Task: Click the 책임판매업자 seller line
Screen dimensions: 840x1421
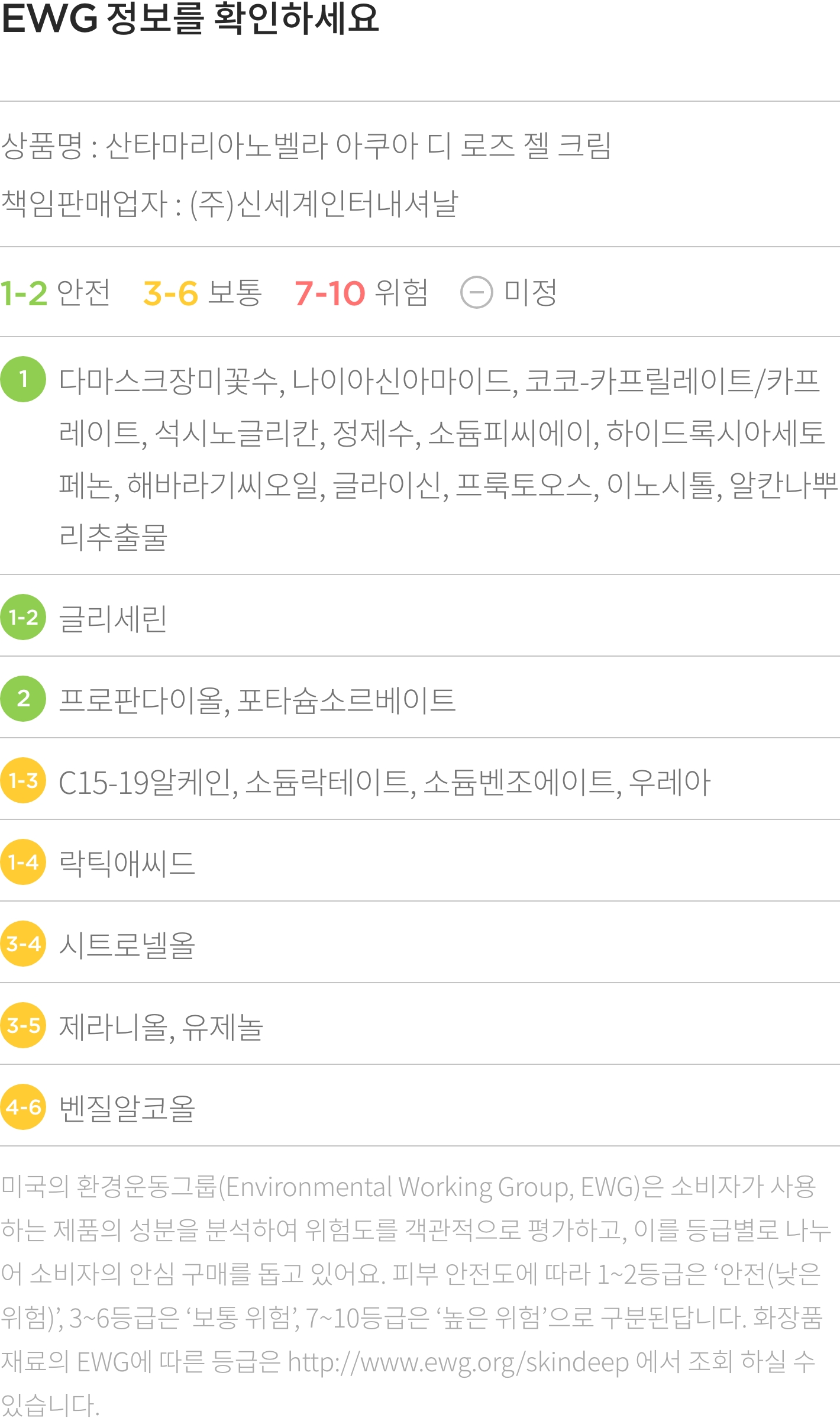Action: (x=230, y=204)
